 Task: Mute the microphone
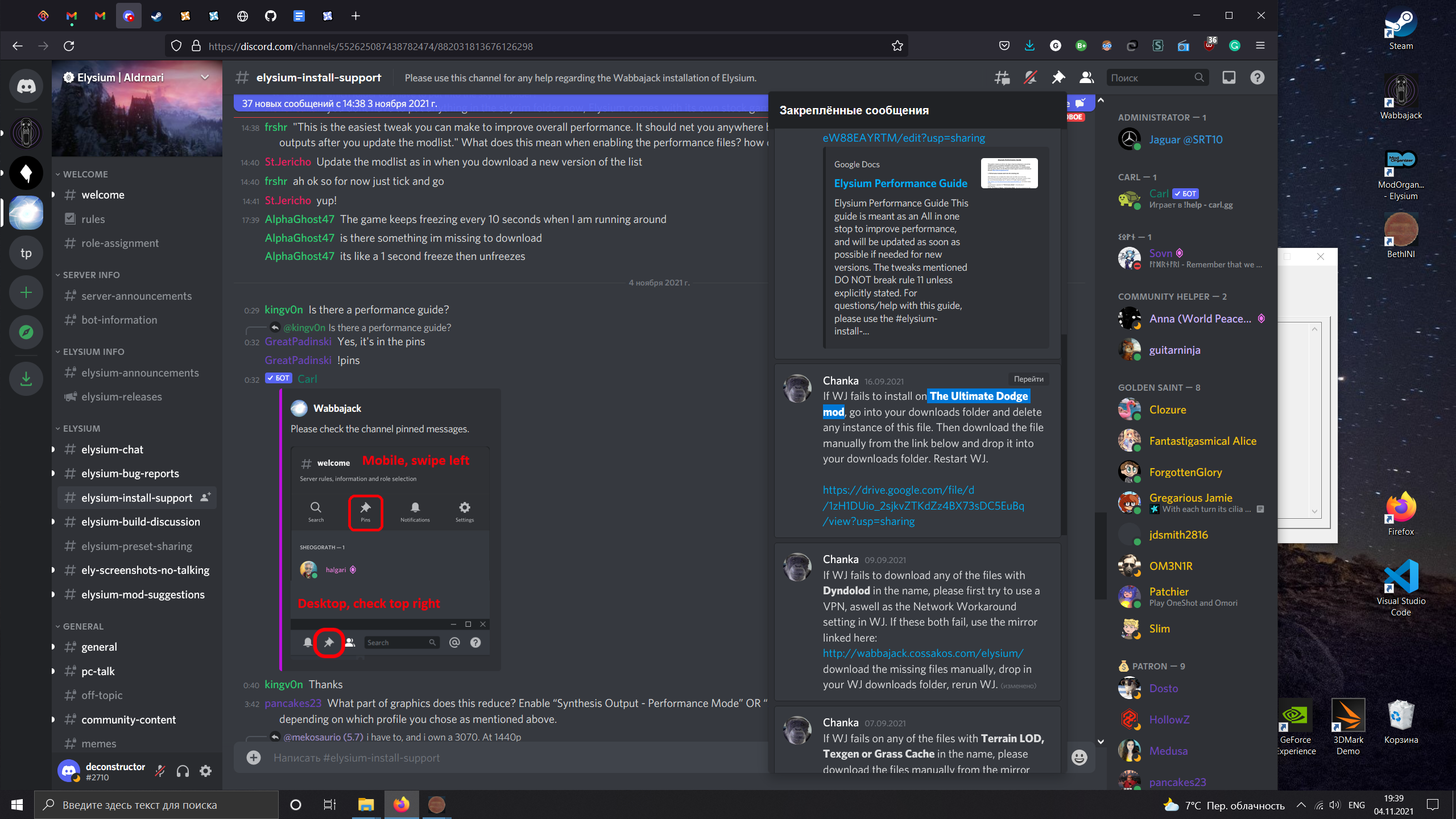pyautogui.click(x=159, y=771)
